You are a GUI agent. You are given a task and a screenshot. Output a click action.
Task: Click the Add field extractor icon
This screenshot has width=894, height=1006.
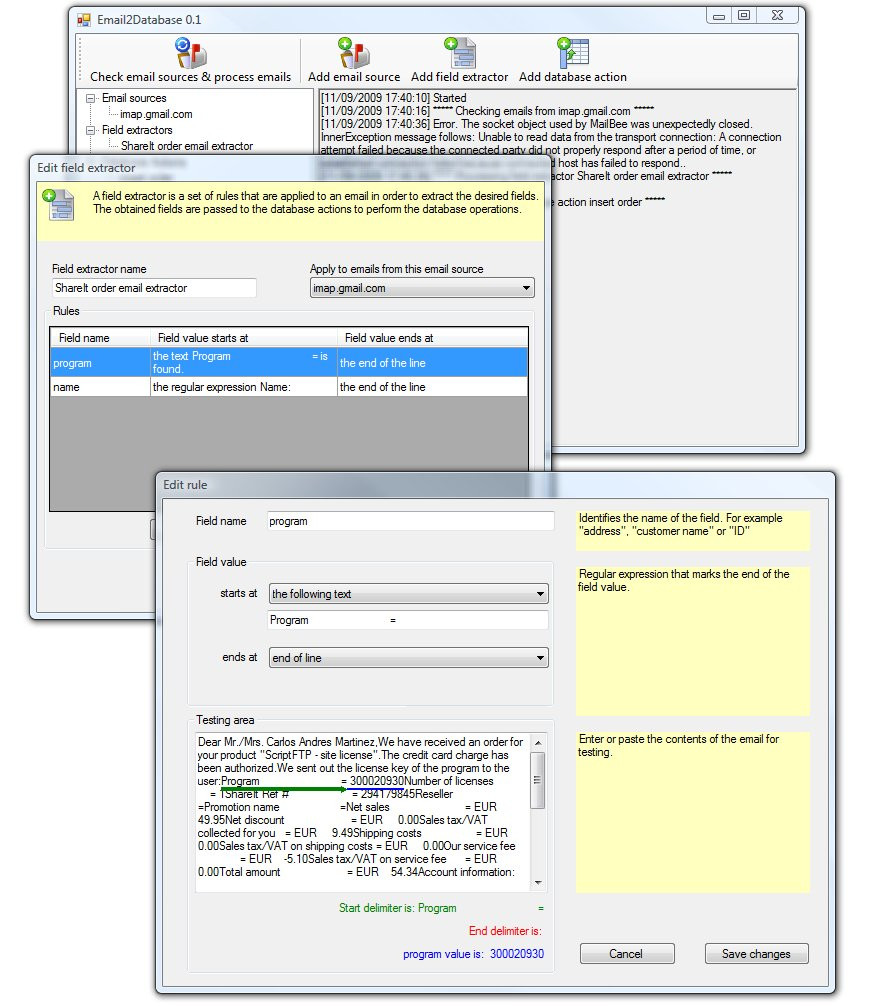(460, 53)
